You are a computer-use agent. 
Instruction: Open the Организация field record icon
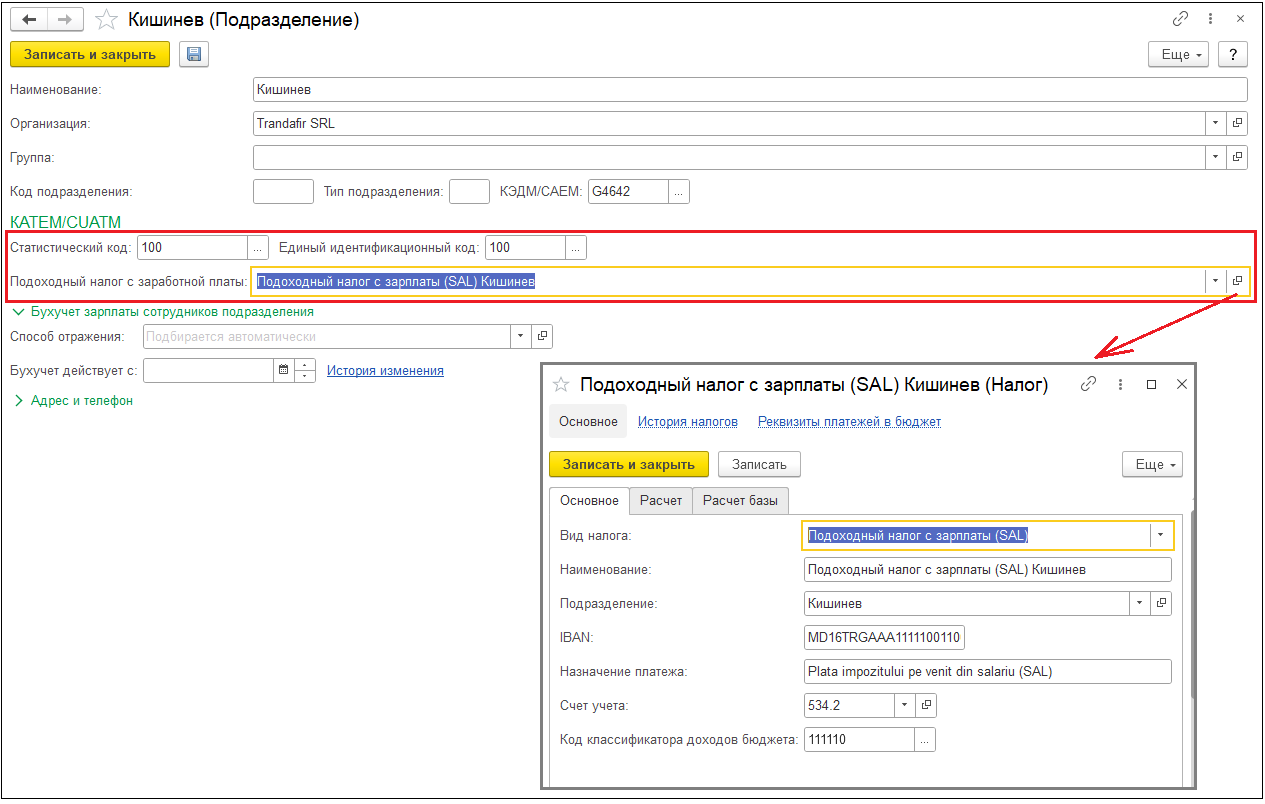click(x=1237, y=124)
